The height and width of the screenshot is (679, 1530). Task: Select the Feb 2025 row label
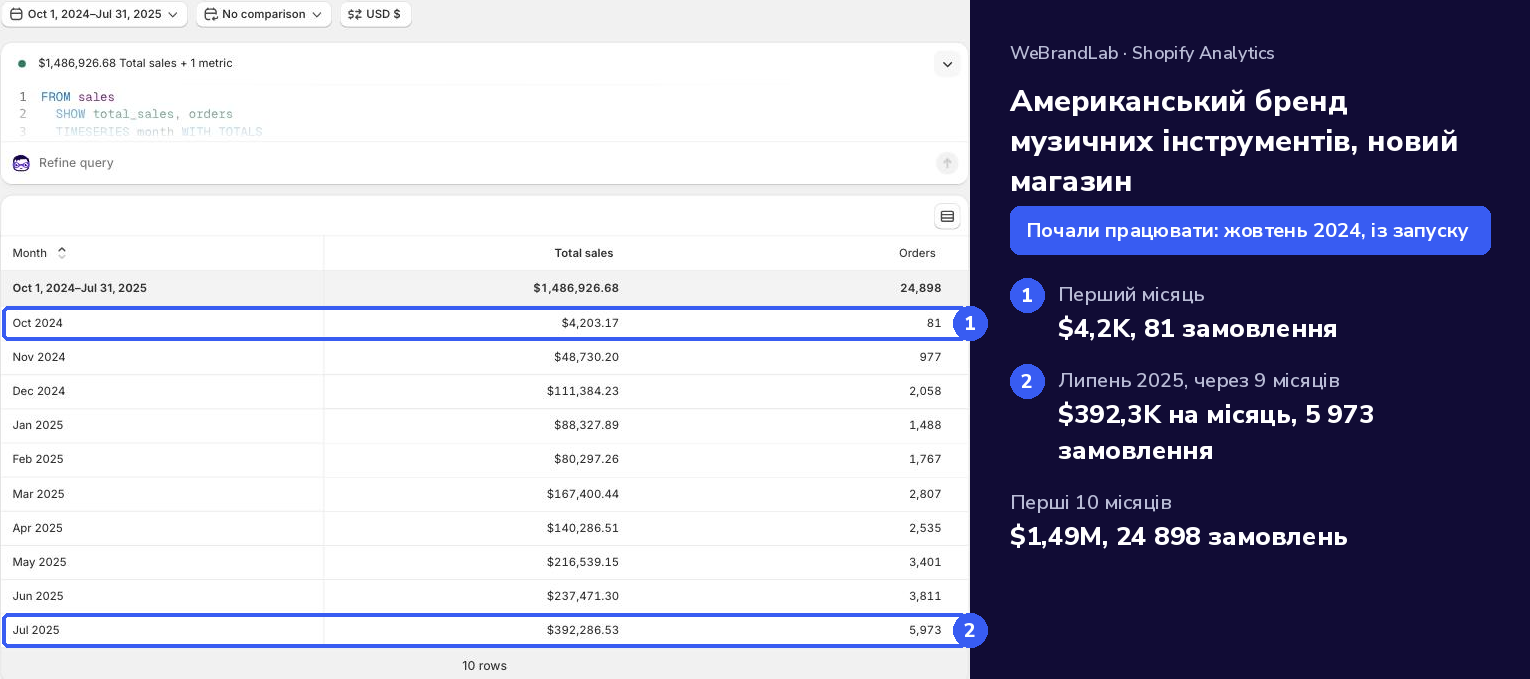coord(37,459)
